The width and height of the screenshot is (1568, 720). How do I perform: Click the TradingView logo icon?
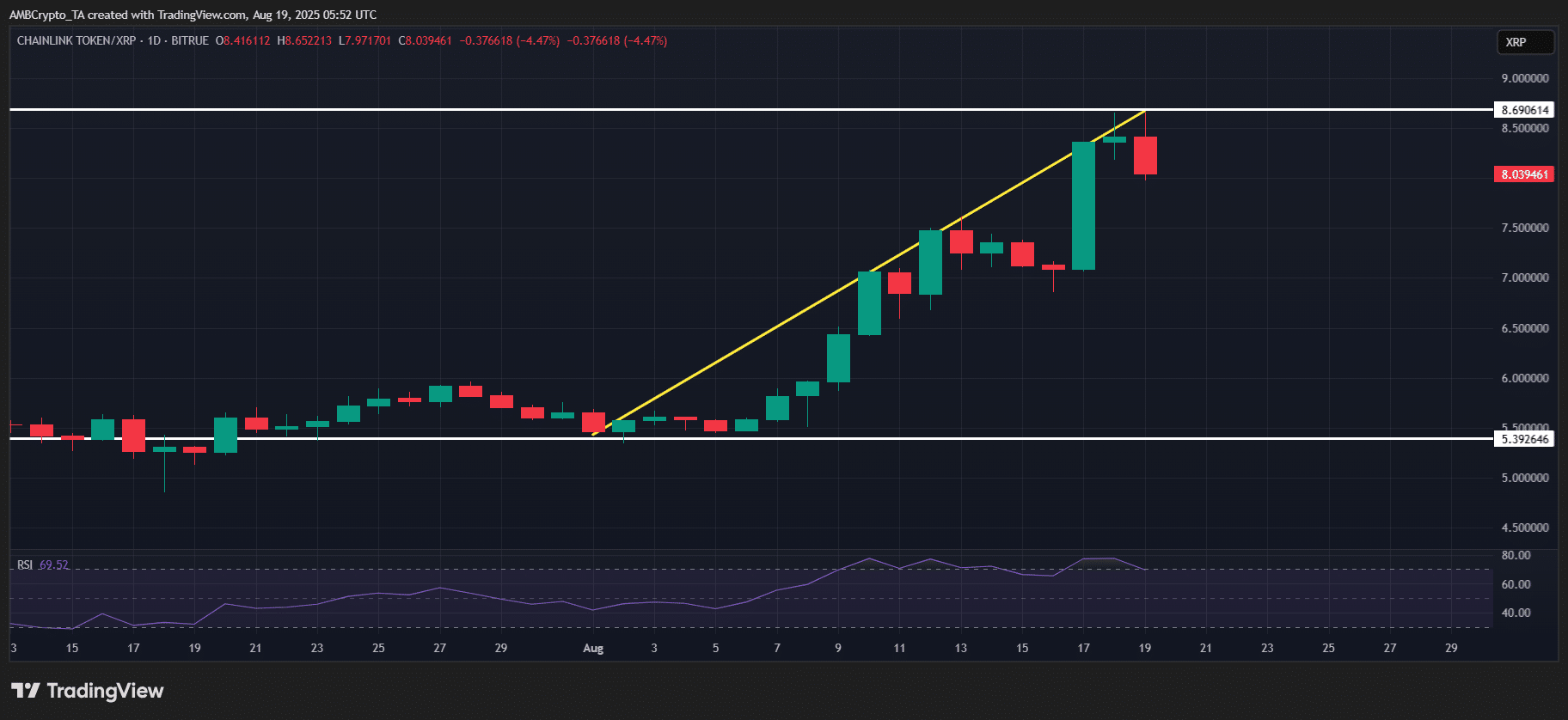coord(26,691)
